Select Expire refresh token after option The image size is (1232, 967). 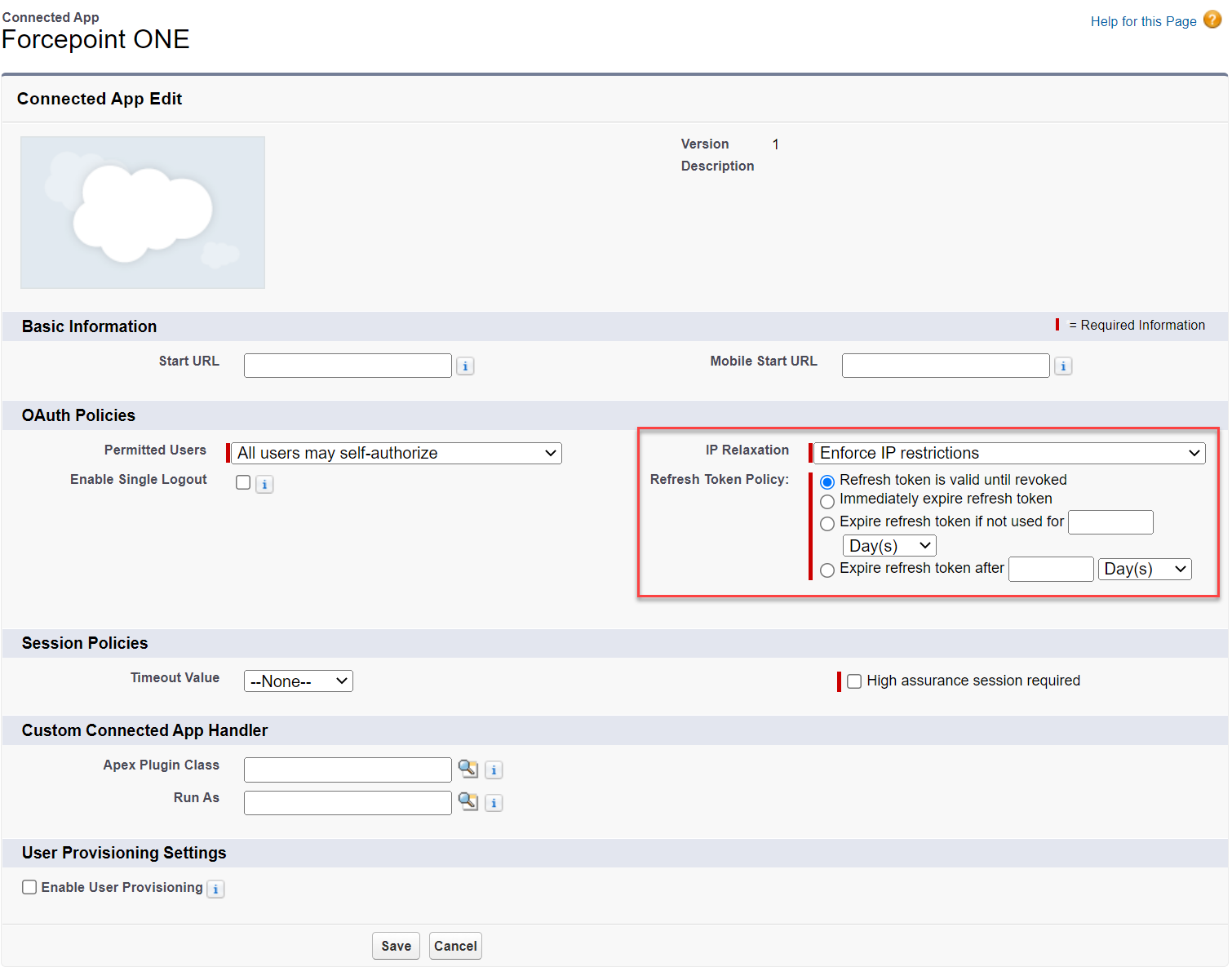click(827, 570)
